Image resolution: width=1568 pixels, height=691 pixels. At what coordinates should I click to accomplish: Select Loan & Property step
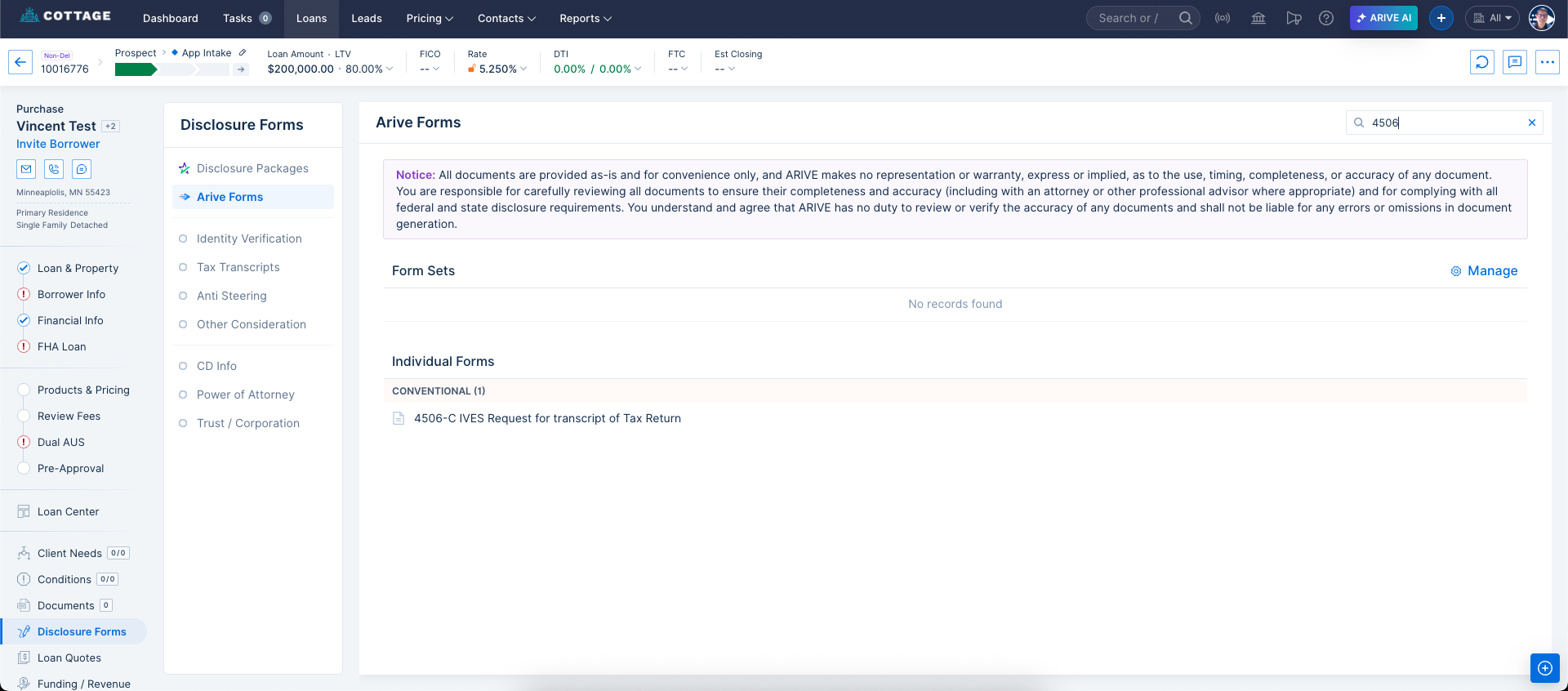(x=78, y=268)
